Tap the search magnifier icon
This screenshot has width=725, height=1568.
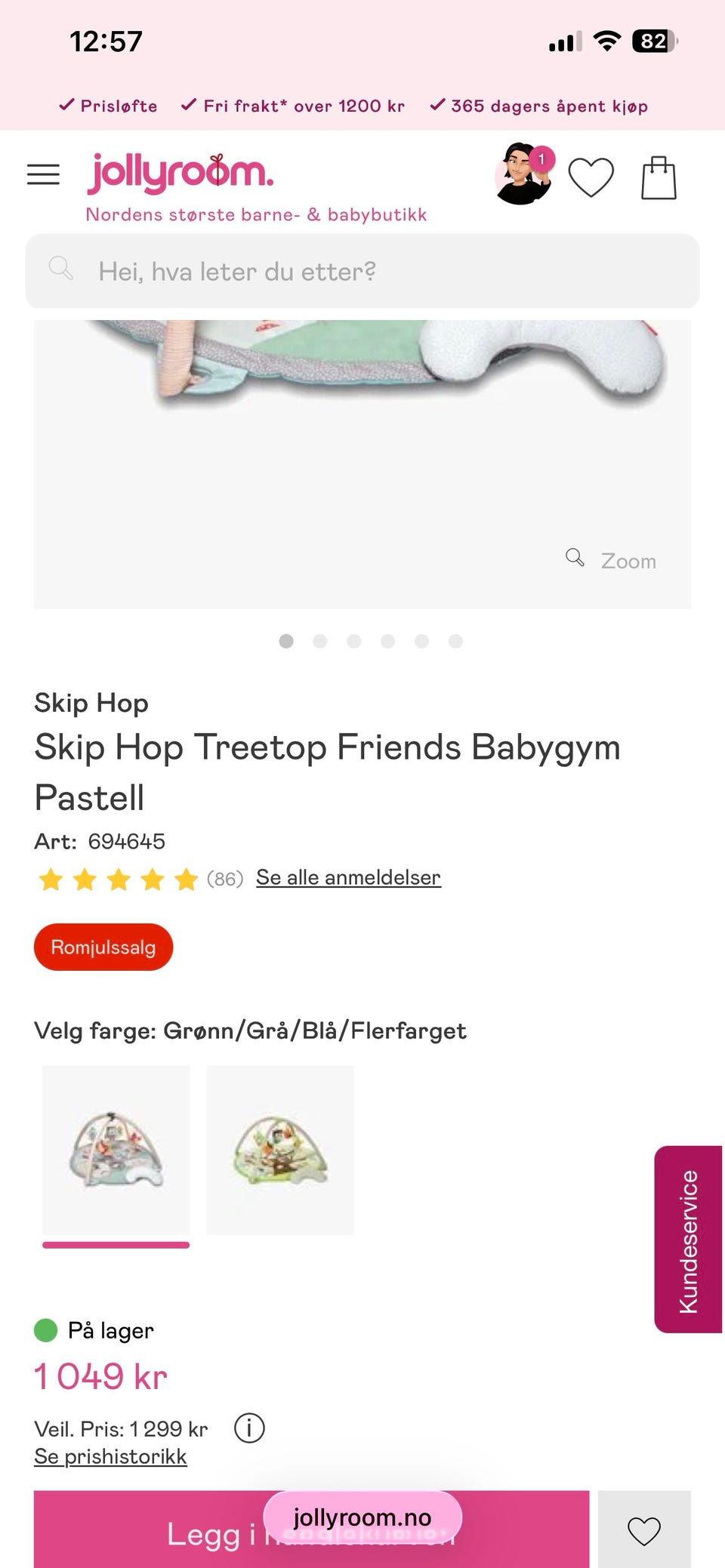tap(60, 269)
